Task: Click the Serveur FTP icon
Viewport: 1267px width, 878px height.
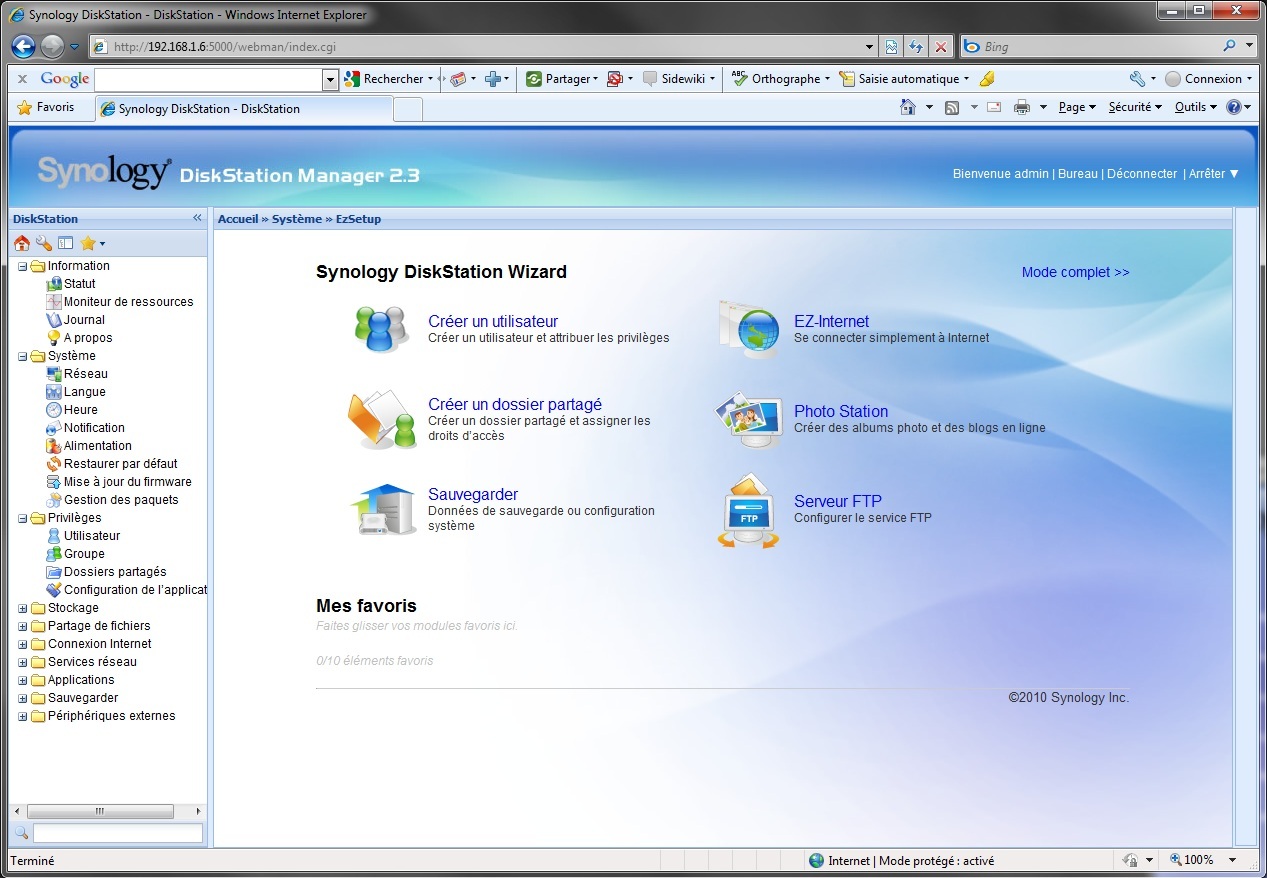Action: point(748,511)
